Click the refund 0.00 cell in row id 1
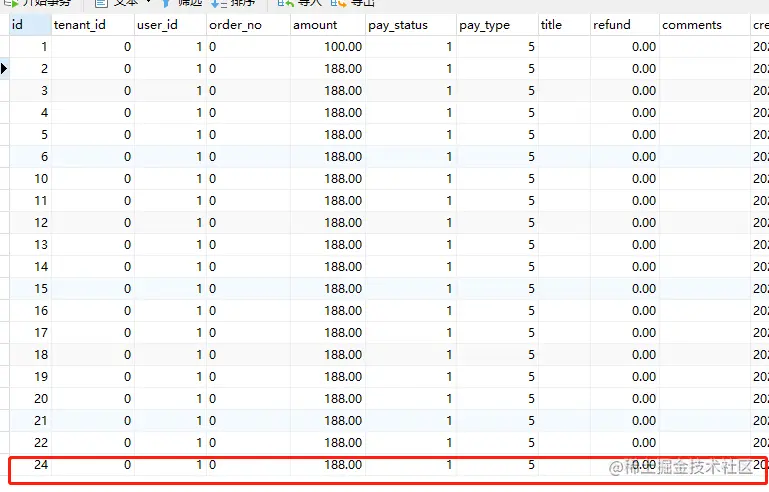 click(625, 47)
